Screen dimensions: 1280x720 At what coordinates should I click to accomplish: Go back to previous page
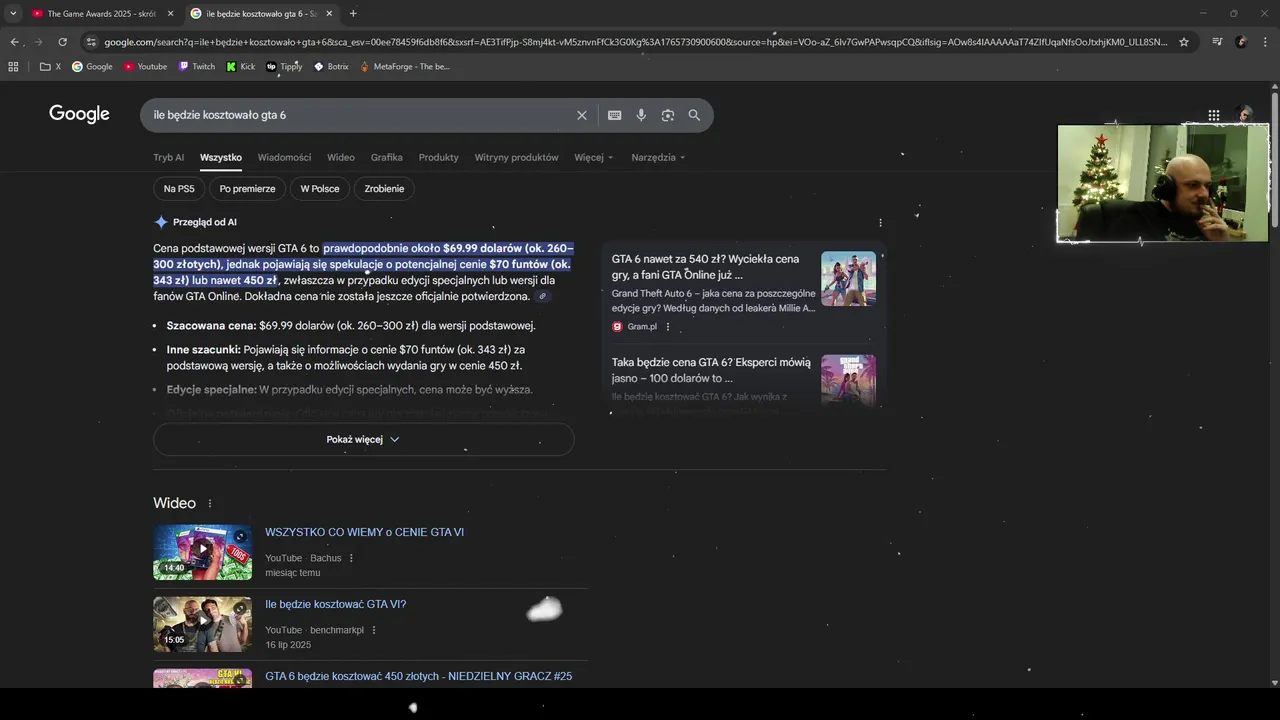tap(14, 42)
